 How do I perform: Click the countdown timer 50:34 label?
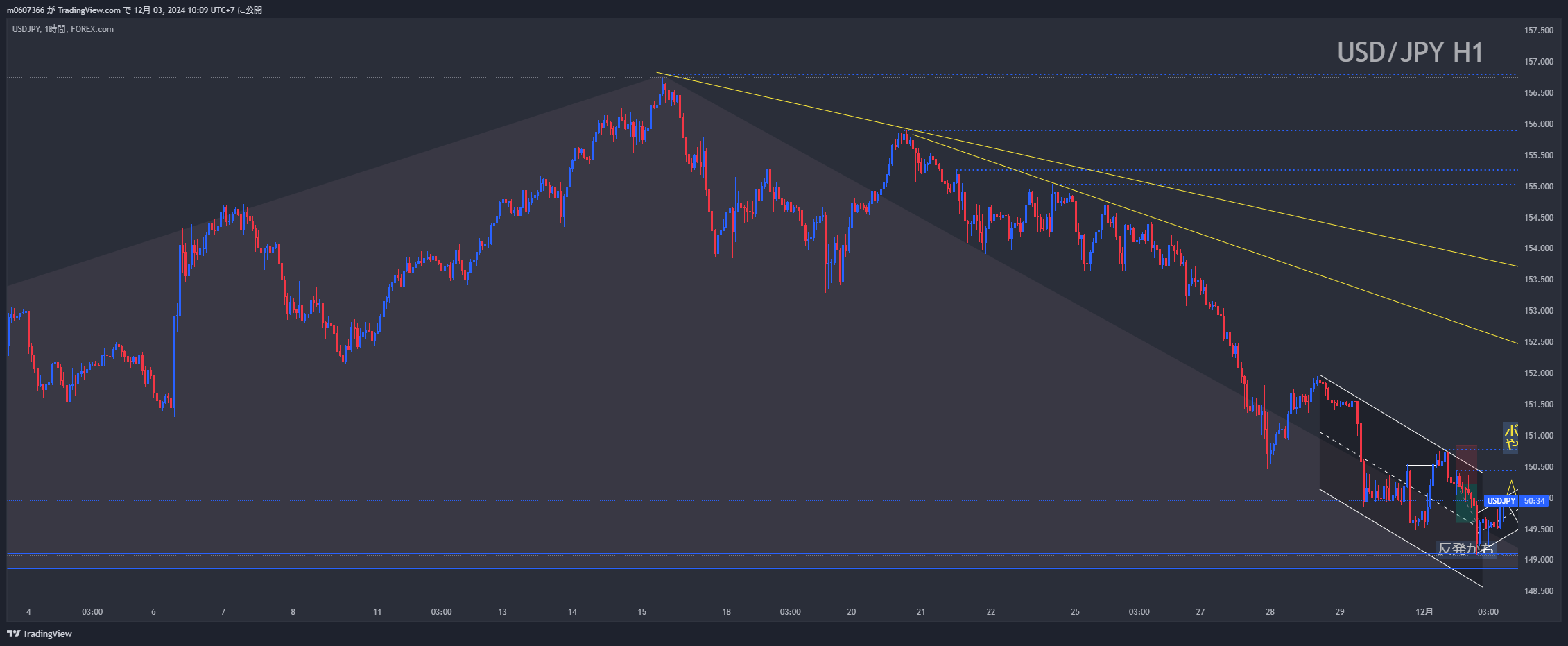coord(1534,501)
